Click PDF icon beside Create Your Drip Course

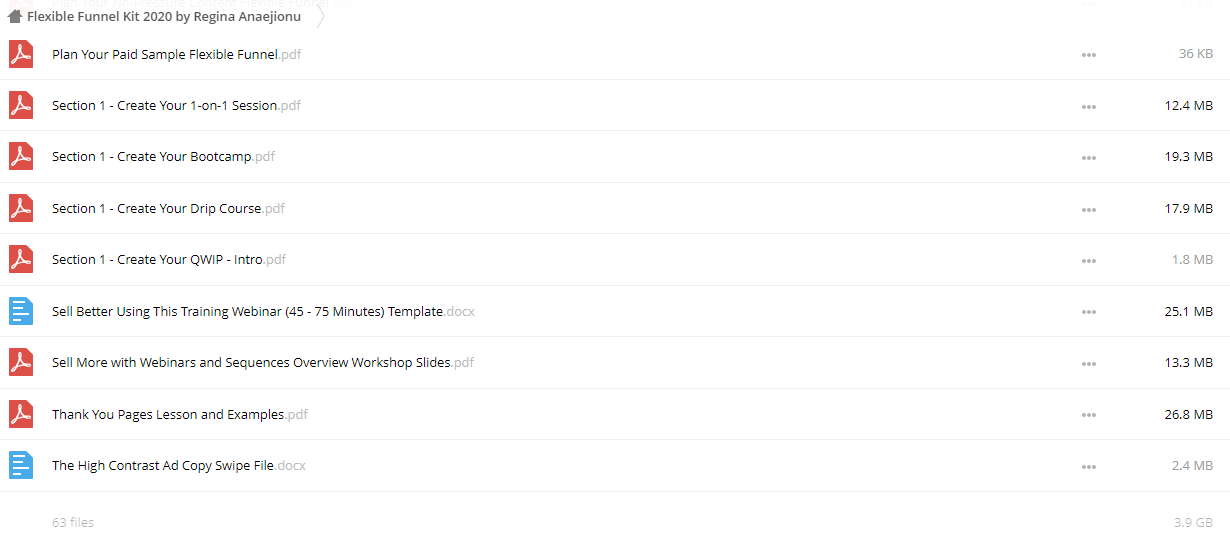pos(21,208)
